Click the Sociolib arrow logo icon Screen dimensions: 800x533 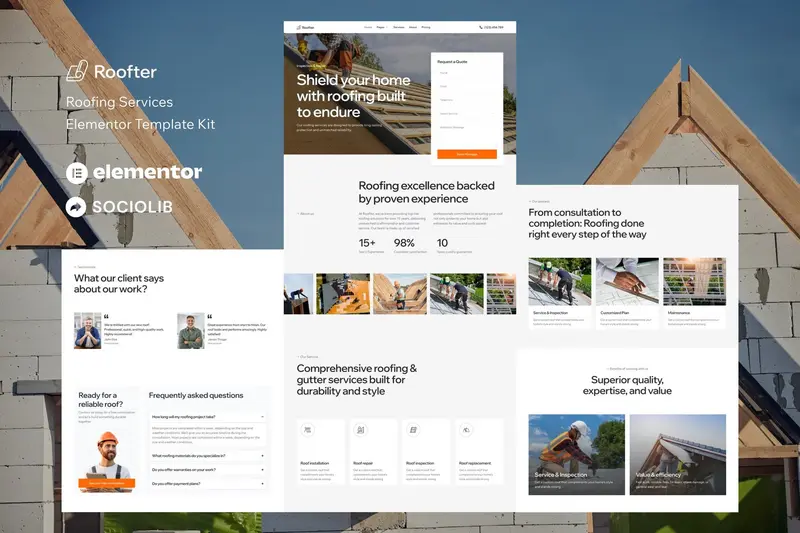coord(76,207)
